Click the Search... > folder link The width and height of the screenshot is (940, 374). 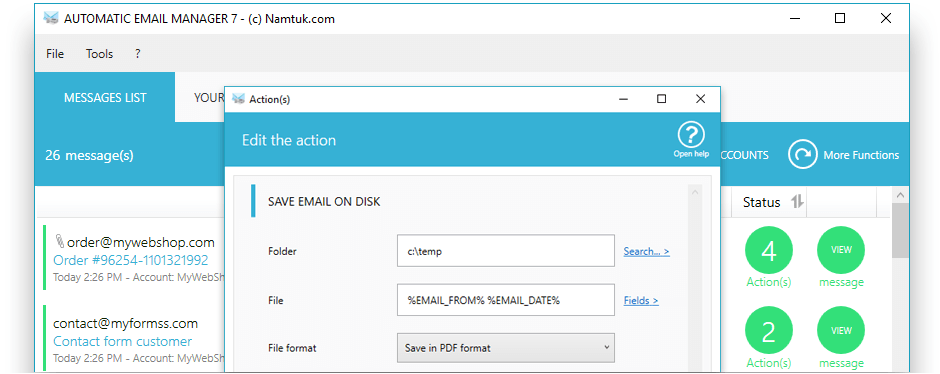[x=646, y=251]
